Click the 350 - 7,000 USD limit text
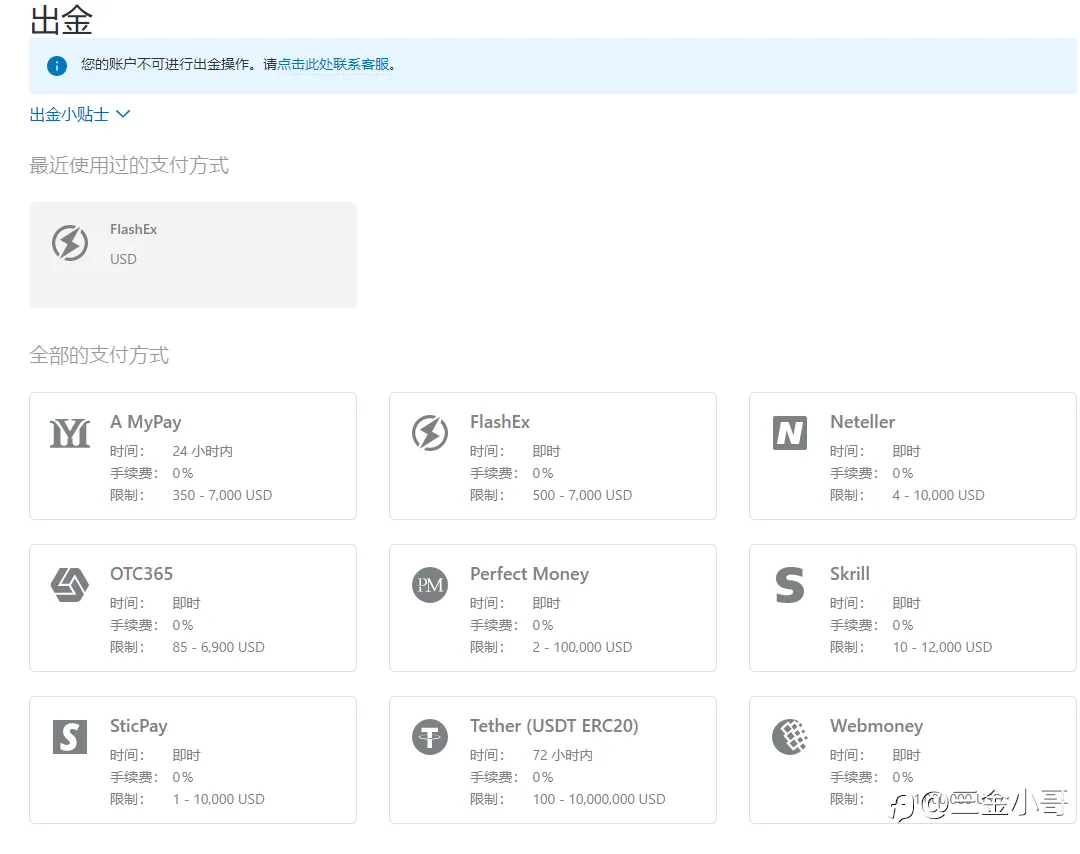This screenshot has height=854, width=1080. (x=222, y=495)
